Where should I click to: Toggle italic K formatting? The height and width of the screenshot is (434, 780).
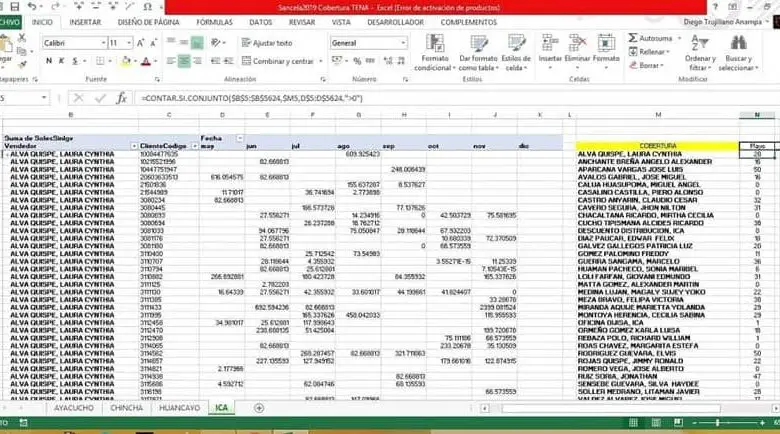[62, 61]
